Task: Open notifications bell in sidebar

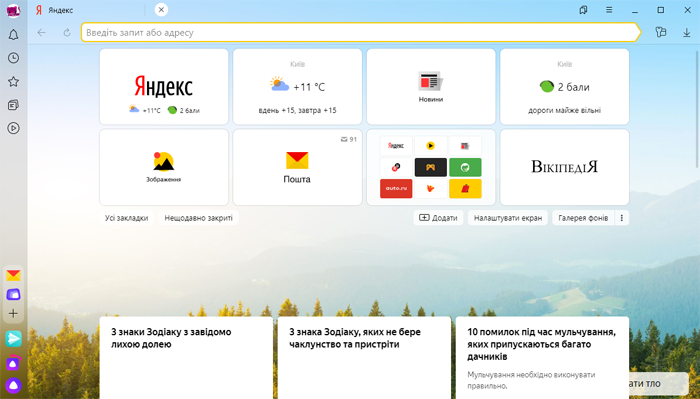Action: pos(13,35)
